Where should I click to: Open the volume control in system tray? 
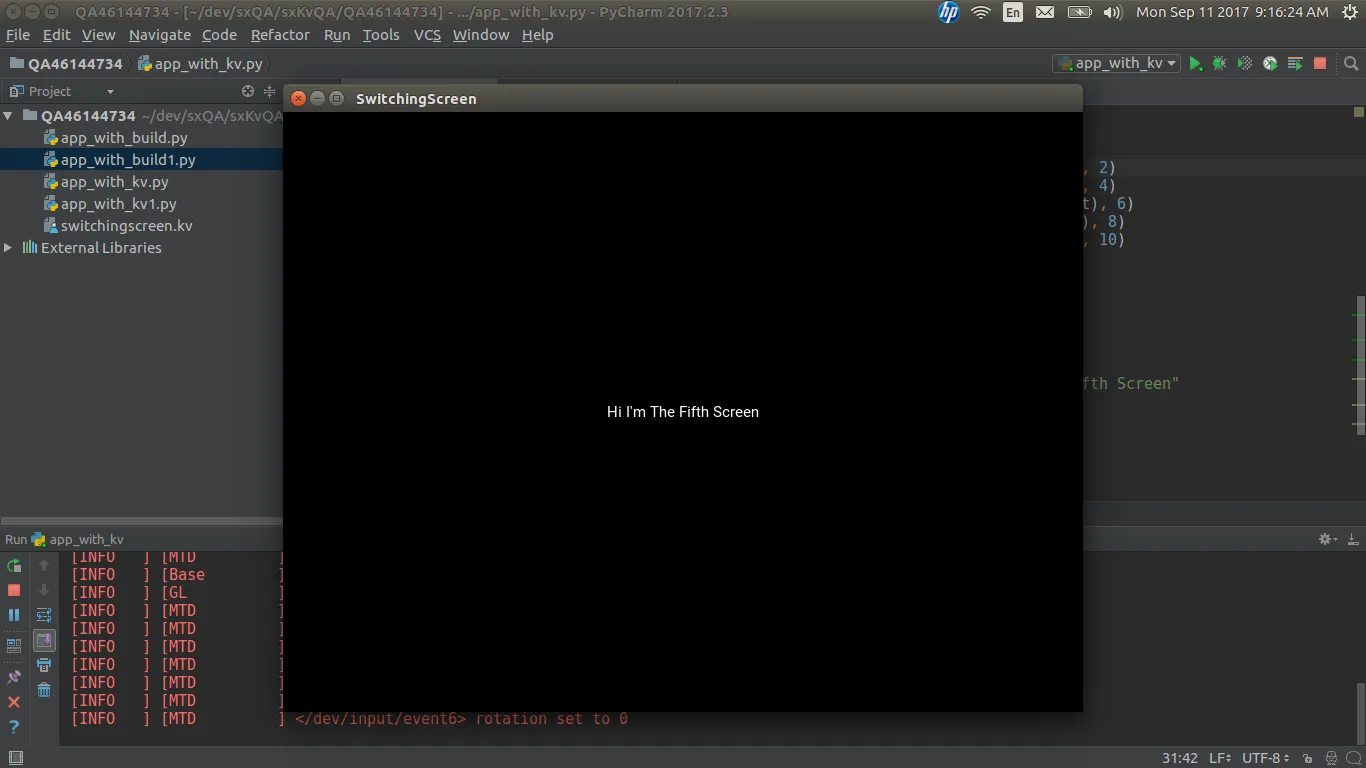pos(1112,12)
